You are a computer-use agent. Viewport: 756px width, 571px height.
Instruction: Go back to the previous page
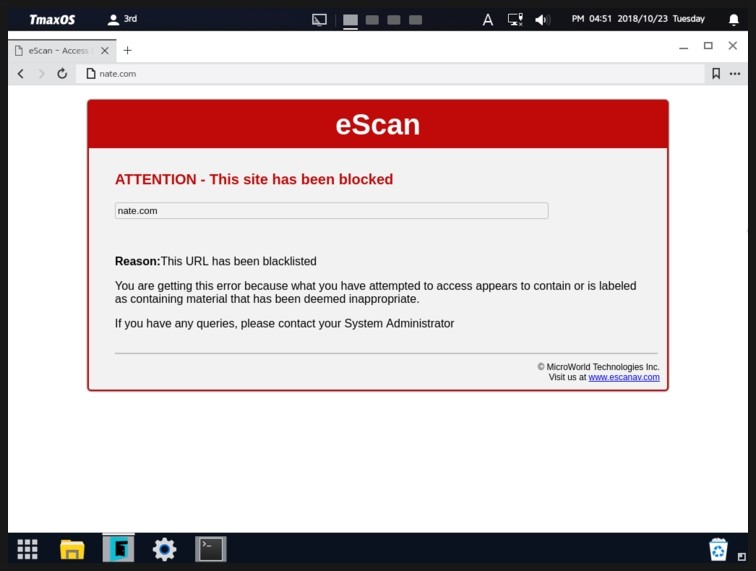pos(20,74)
